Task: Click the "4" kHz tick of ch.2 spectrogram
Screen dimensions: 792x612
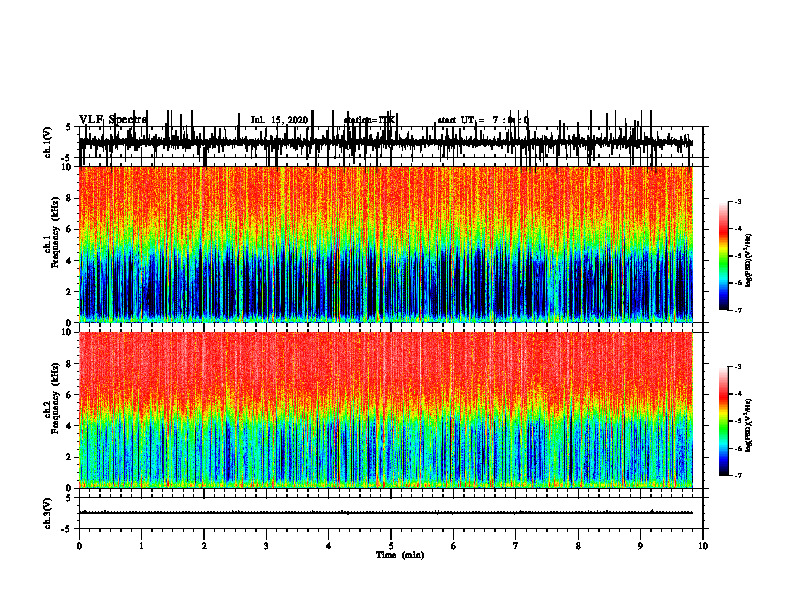Action: click(x=69, y=426)
